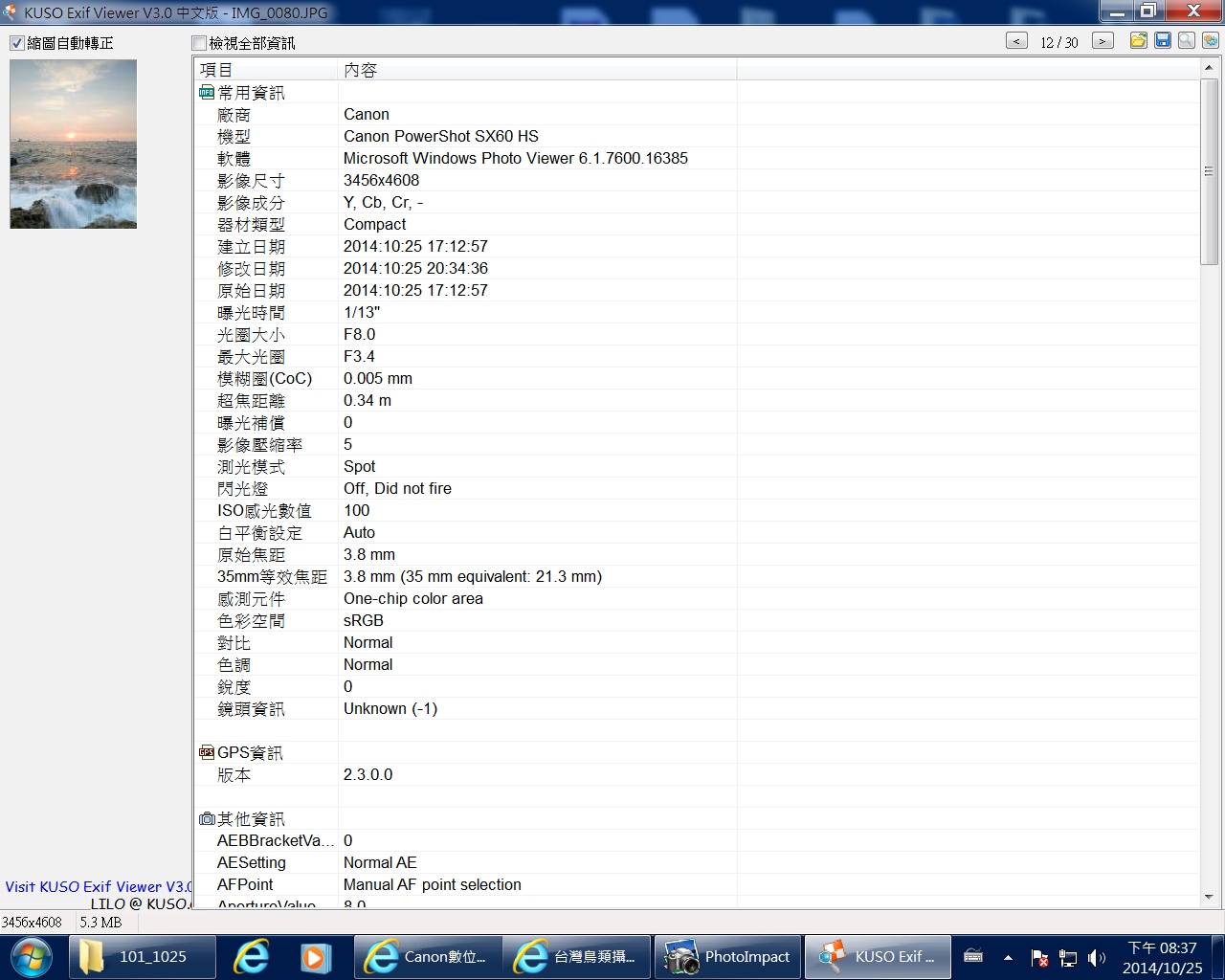Toggle the 縮圖自動轉正 checkbox
1225x980 pixels.
click(x=16, y=43)
